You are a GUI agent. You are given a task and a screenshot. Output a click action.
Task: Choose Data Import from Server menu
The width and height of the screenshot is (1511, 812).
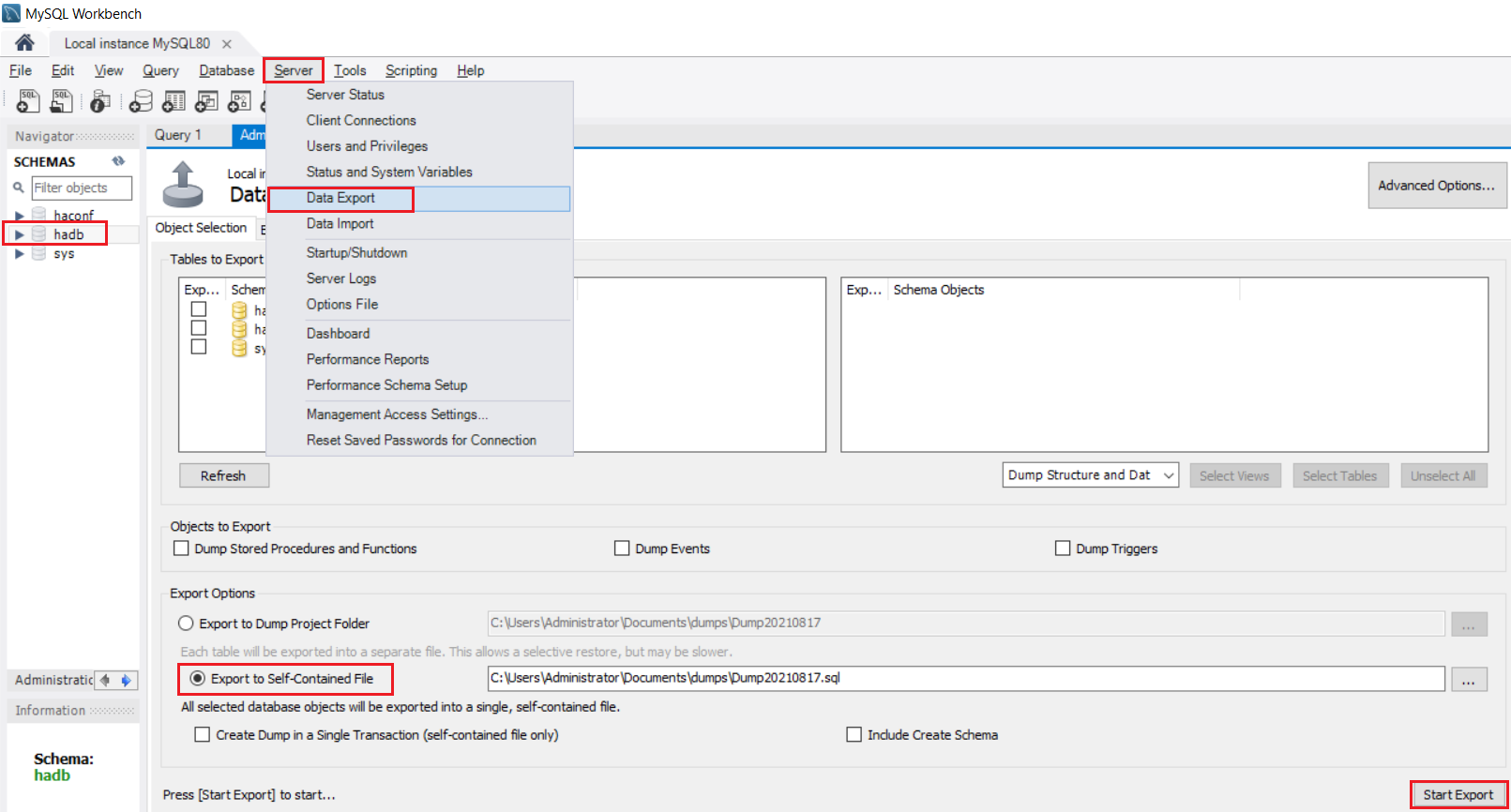[x=340, y=223]
